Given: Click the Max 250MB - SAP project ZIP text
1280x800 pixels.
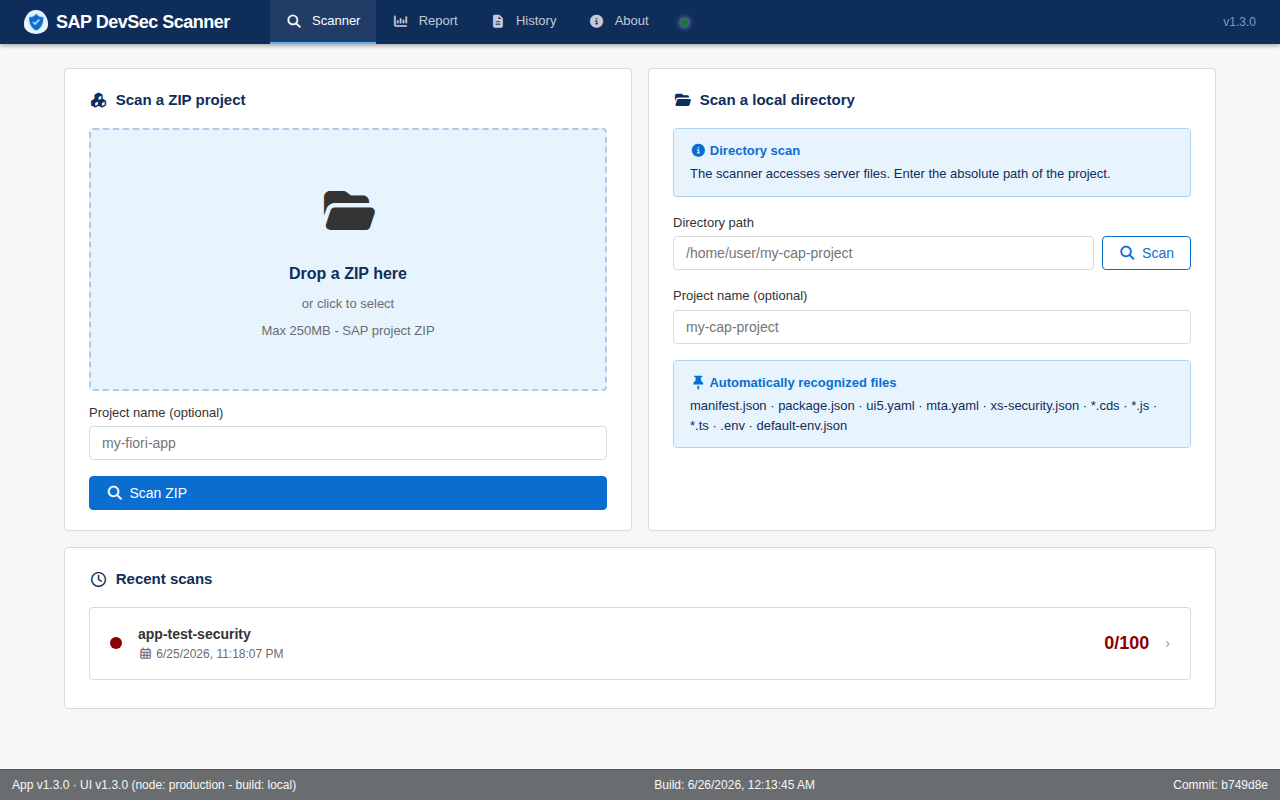Looking at the screenshot, I should pos(348,331).
